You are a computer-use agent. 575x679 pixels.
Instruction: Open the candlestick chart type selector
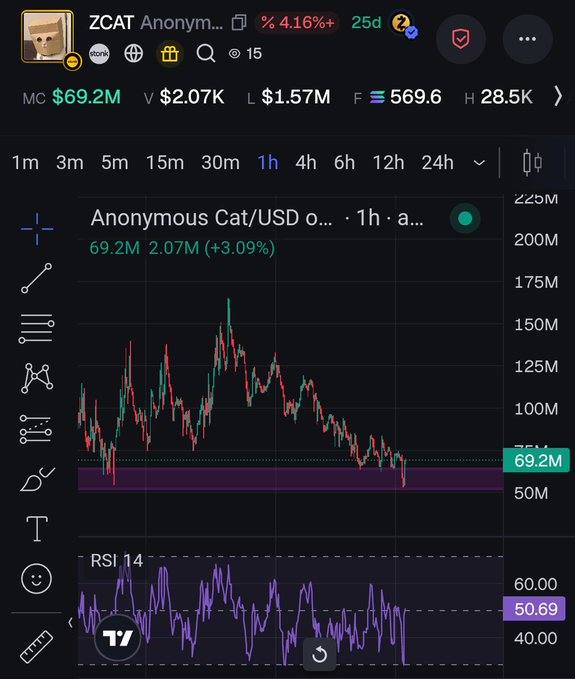tap(532, 163)
